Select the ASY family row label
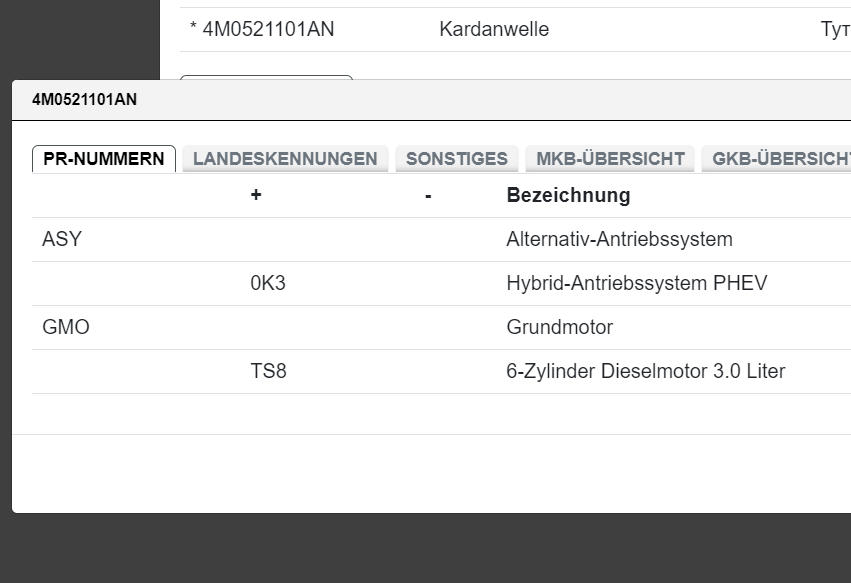The image size is (851, 583). 62,240
